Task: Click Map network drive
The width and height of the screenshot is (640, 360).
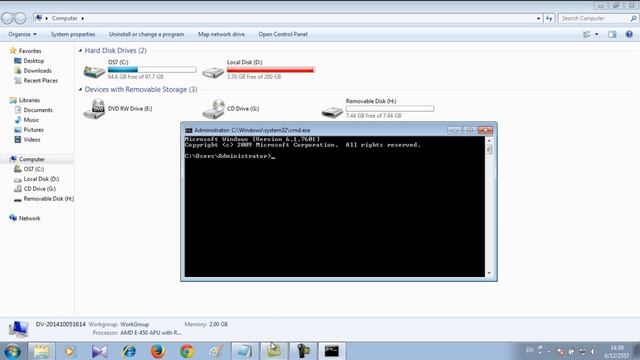Action: tap(221, 34)
